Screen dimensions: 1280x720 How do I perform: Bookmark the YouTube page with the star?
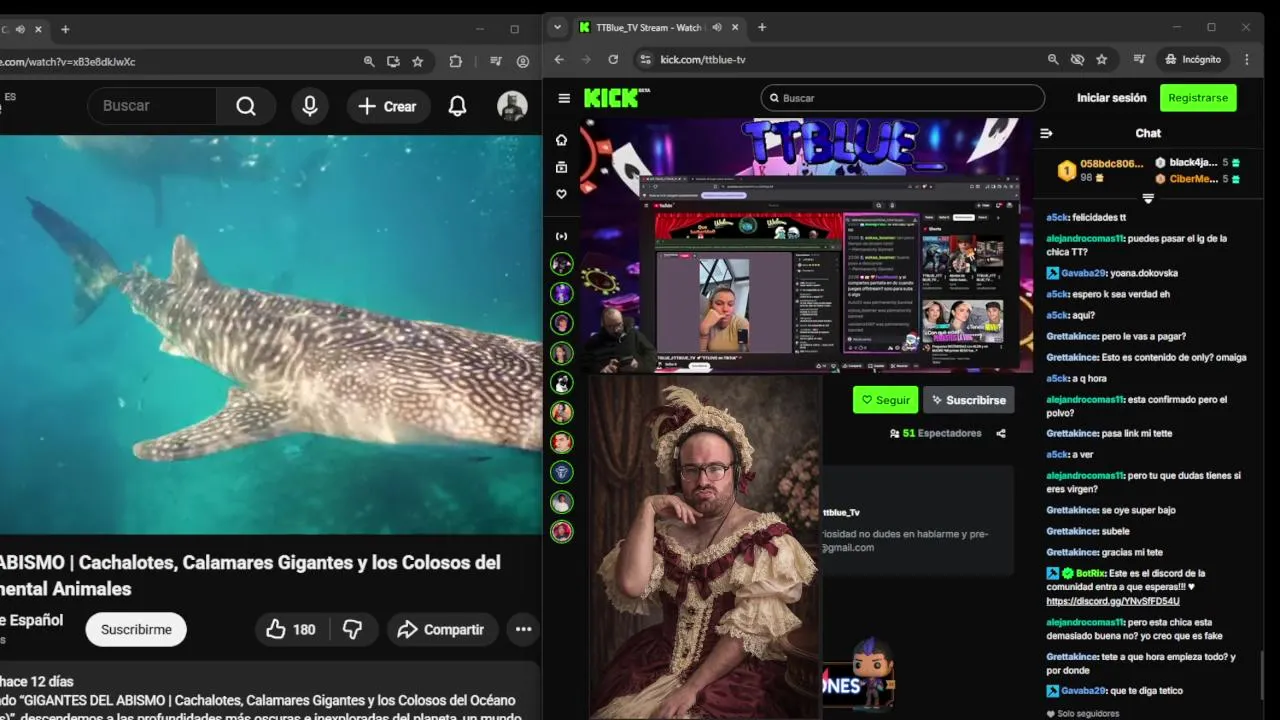coord(418,62)
